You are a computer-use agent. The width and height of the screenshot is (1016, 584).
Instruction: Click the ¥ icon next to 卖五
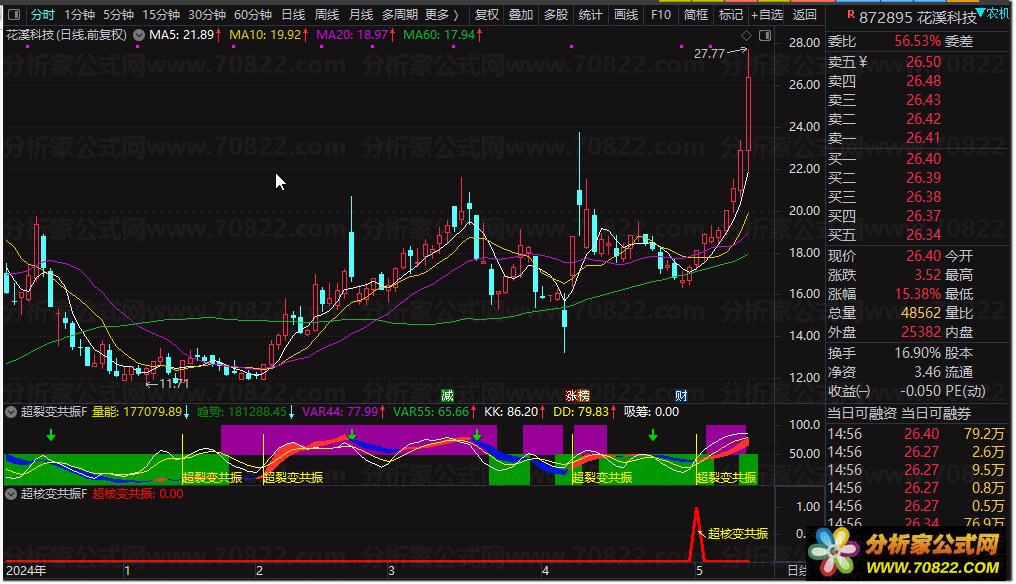[x=862, y=62]
